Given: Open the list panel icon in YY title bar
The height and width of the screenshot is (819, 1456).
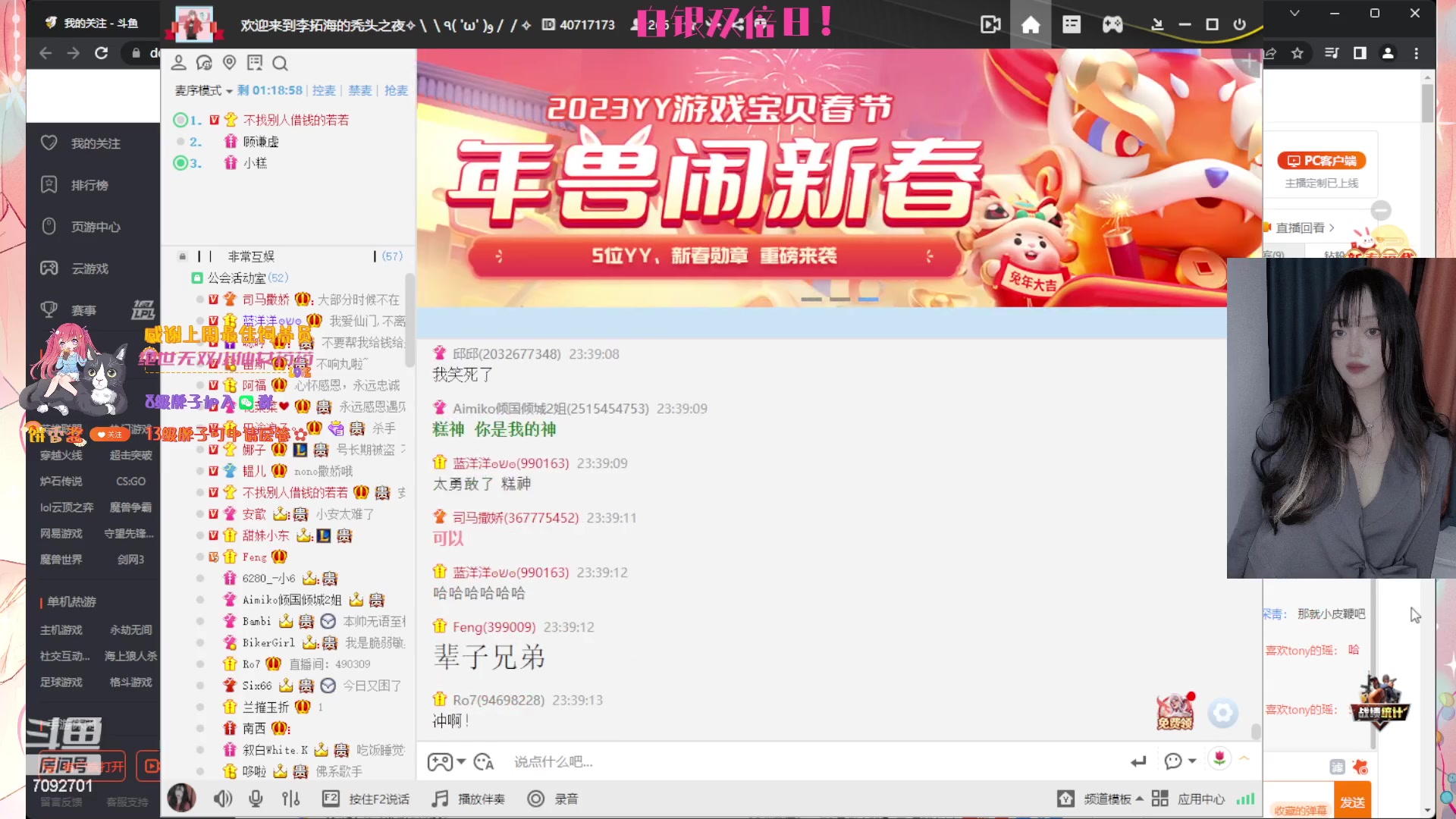Looking at the screenshot, I should (x=1072, y=25).
